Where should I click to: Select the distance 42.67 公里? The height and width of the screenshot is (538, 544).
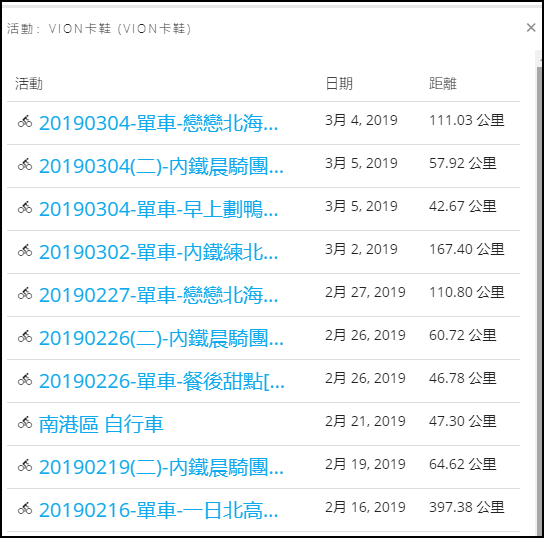point(463,206)
